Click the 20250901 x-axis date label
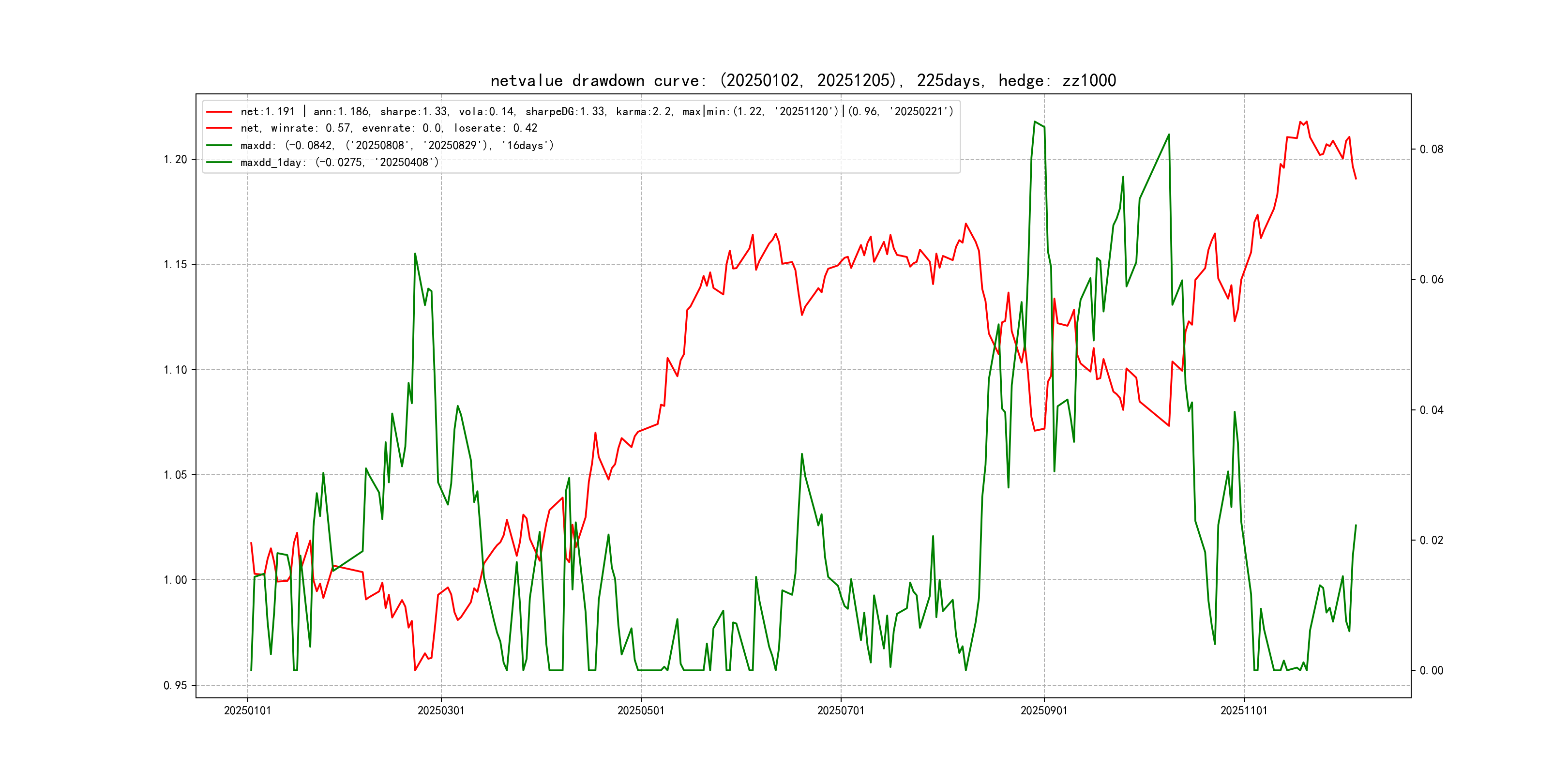The height and width of the screenshot is (784, 1568). (x=1043, y=711)
